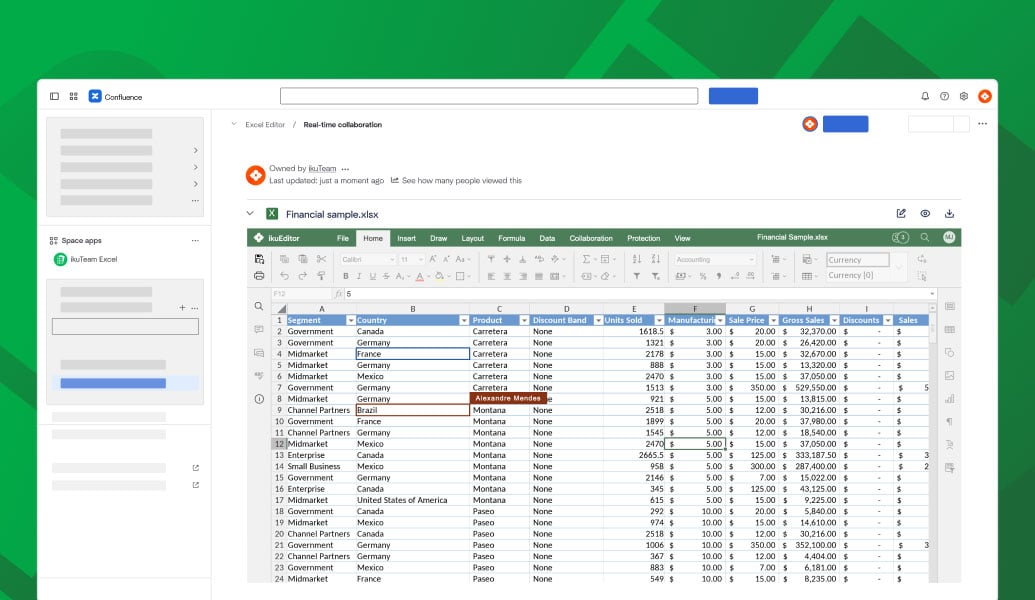Image resolution: width=1035 pixels, height=600 pixels.
Task: Toggle italic formatting
Action: 359,275
